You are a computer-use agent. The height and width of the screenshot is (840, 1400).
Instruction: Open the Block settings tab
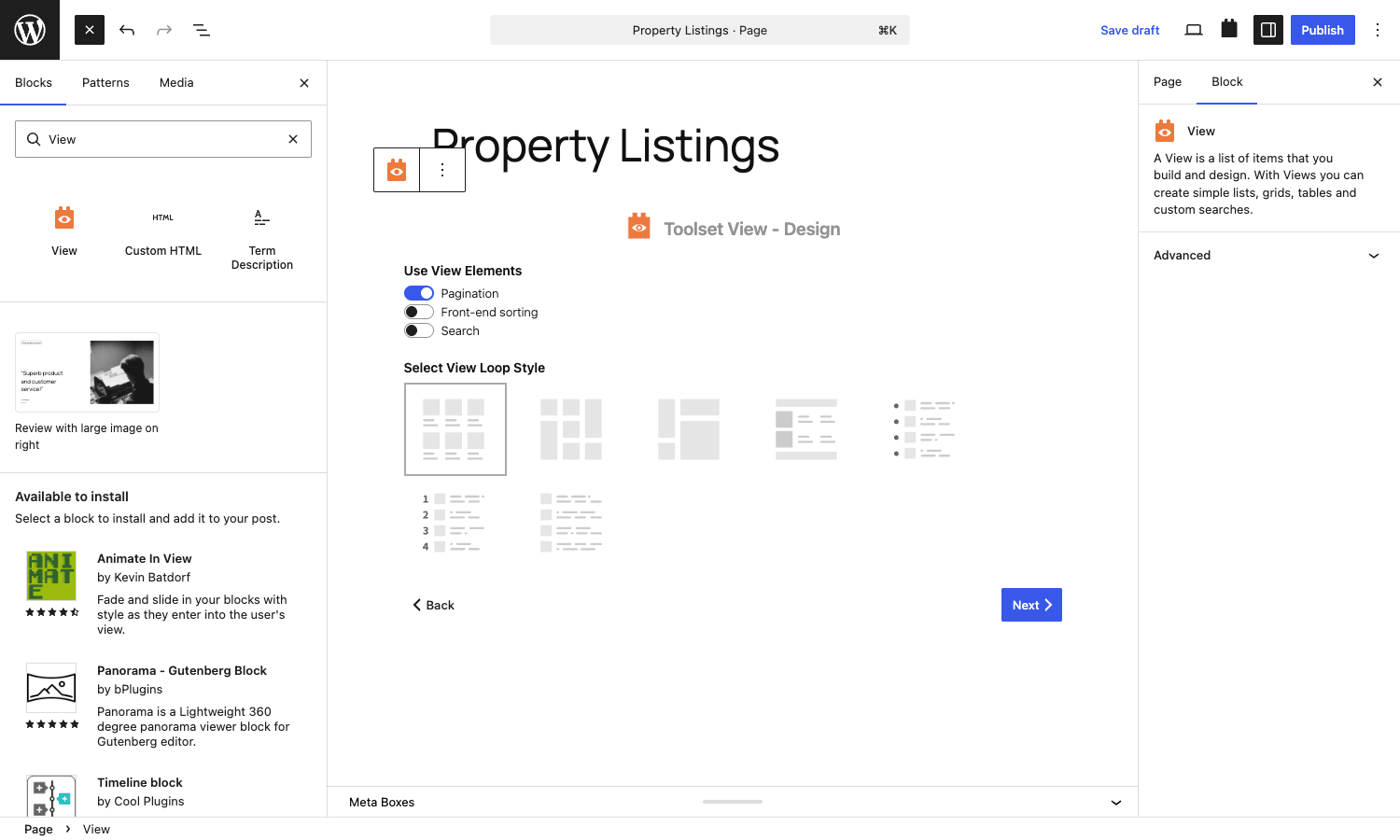1227,82
